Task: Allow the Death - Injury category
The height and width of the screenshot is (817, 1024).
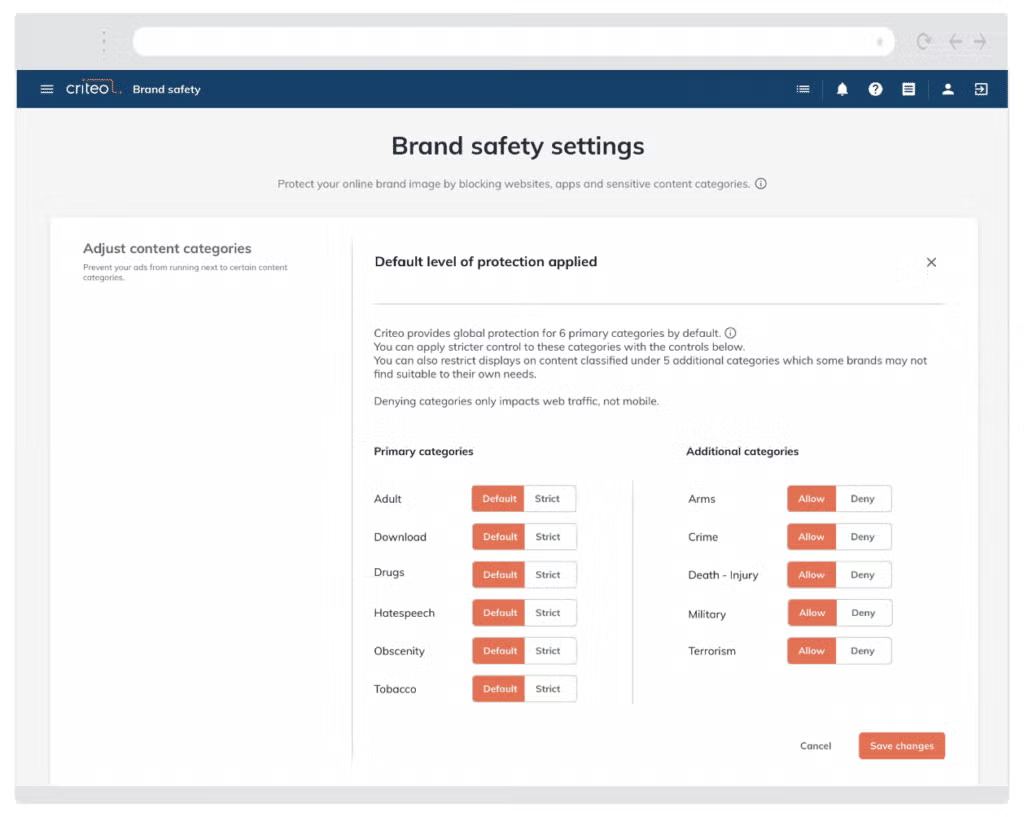Action: click(x=812, y=575)
